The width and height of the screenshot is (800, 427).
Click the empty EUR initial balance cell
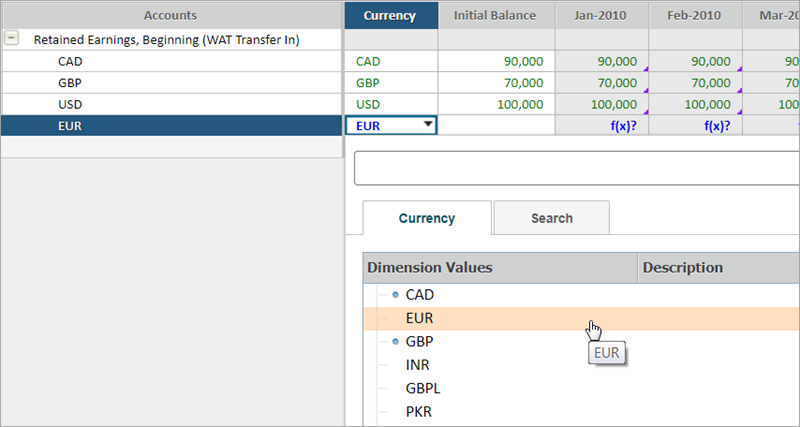496,125
